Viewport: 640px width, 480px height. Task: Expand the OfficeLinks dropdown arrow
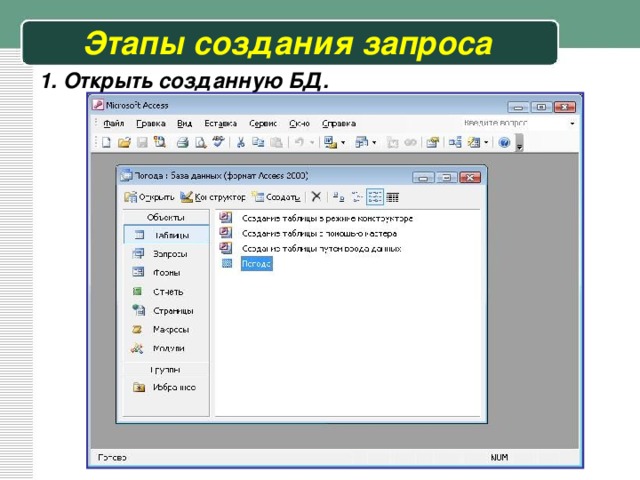pyautogui.click(x=343, y=142)
